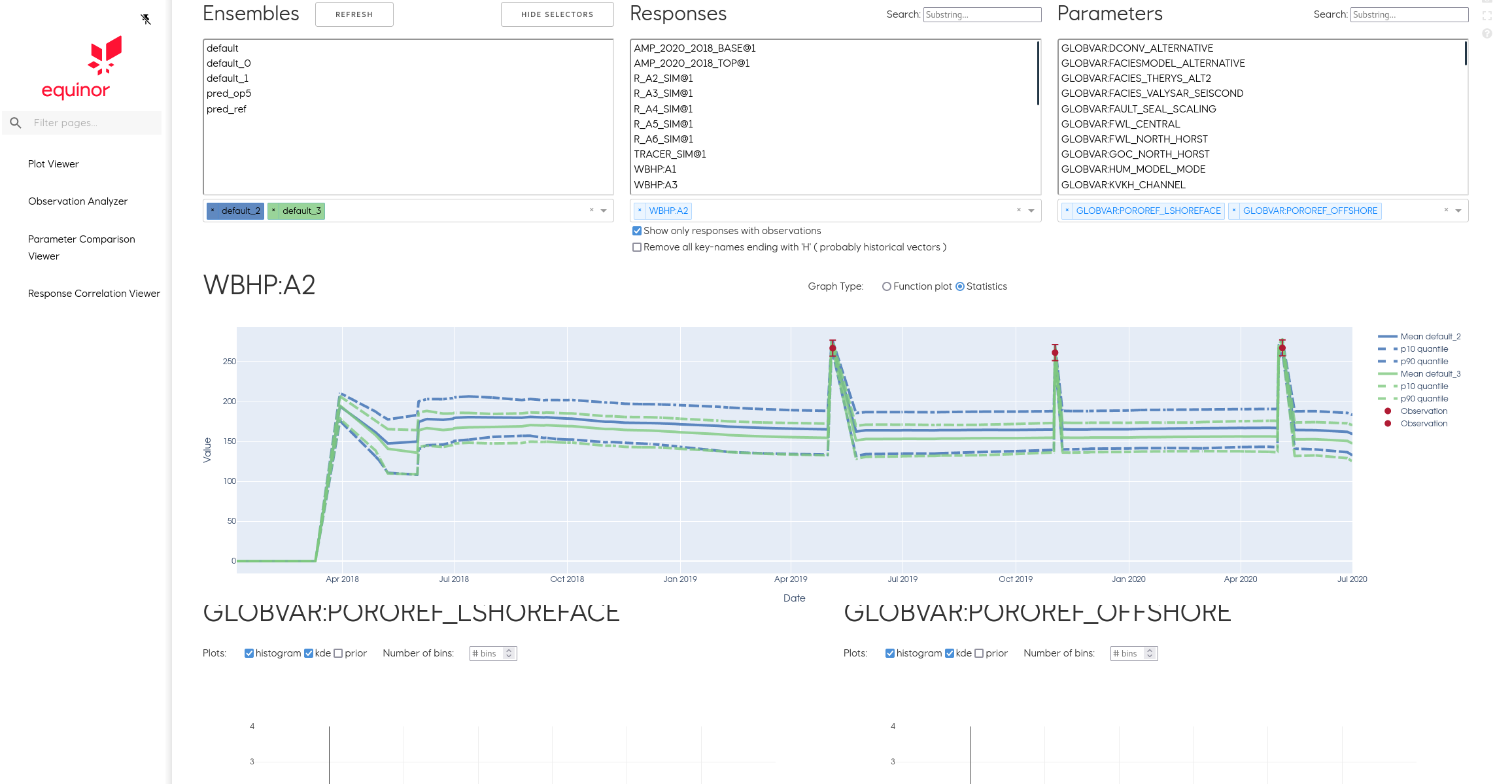Click the magnifier icon in Filter pages
This screenshot has height=784, width=1512.
(x=15, y=122)
